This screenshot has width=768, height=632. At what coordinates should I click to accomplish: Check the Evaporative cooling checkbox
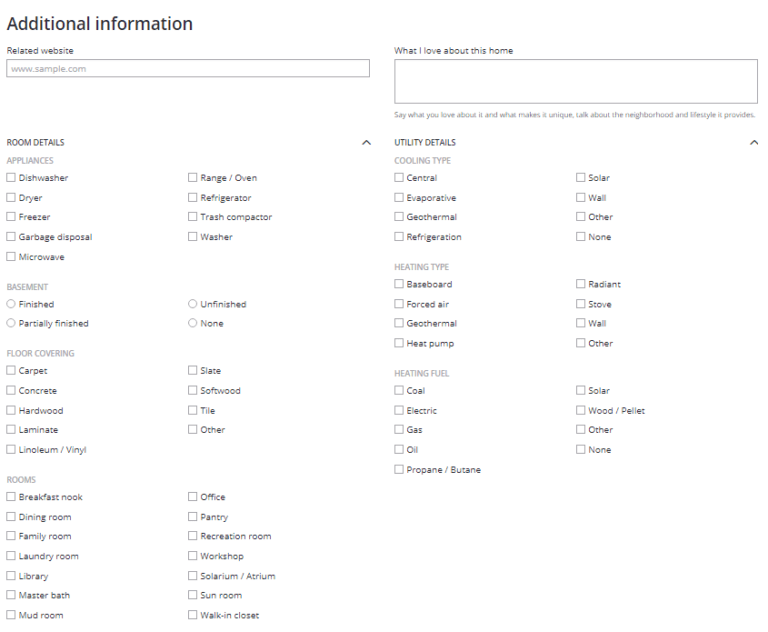399,198
